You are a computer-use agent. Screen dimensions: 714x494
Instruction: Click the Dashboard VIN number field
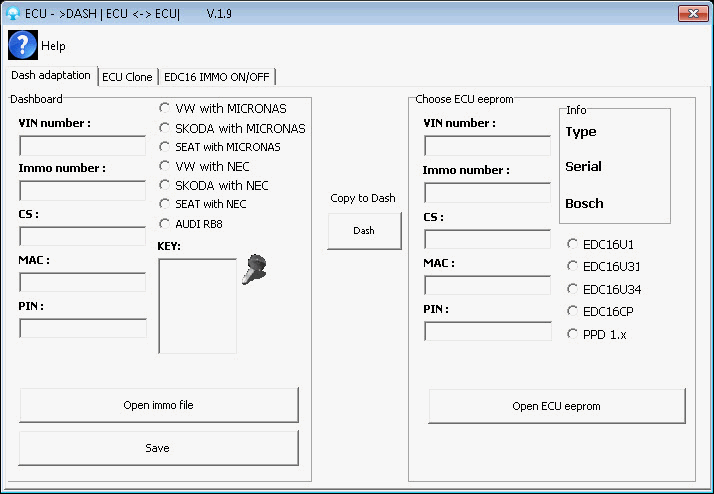coord(82,146)
